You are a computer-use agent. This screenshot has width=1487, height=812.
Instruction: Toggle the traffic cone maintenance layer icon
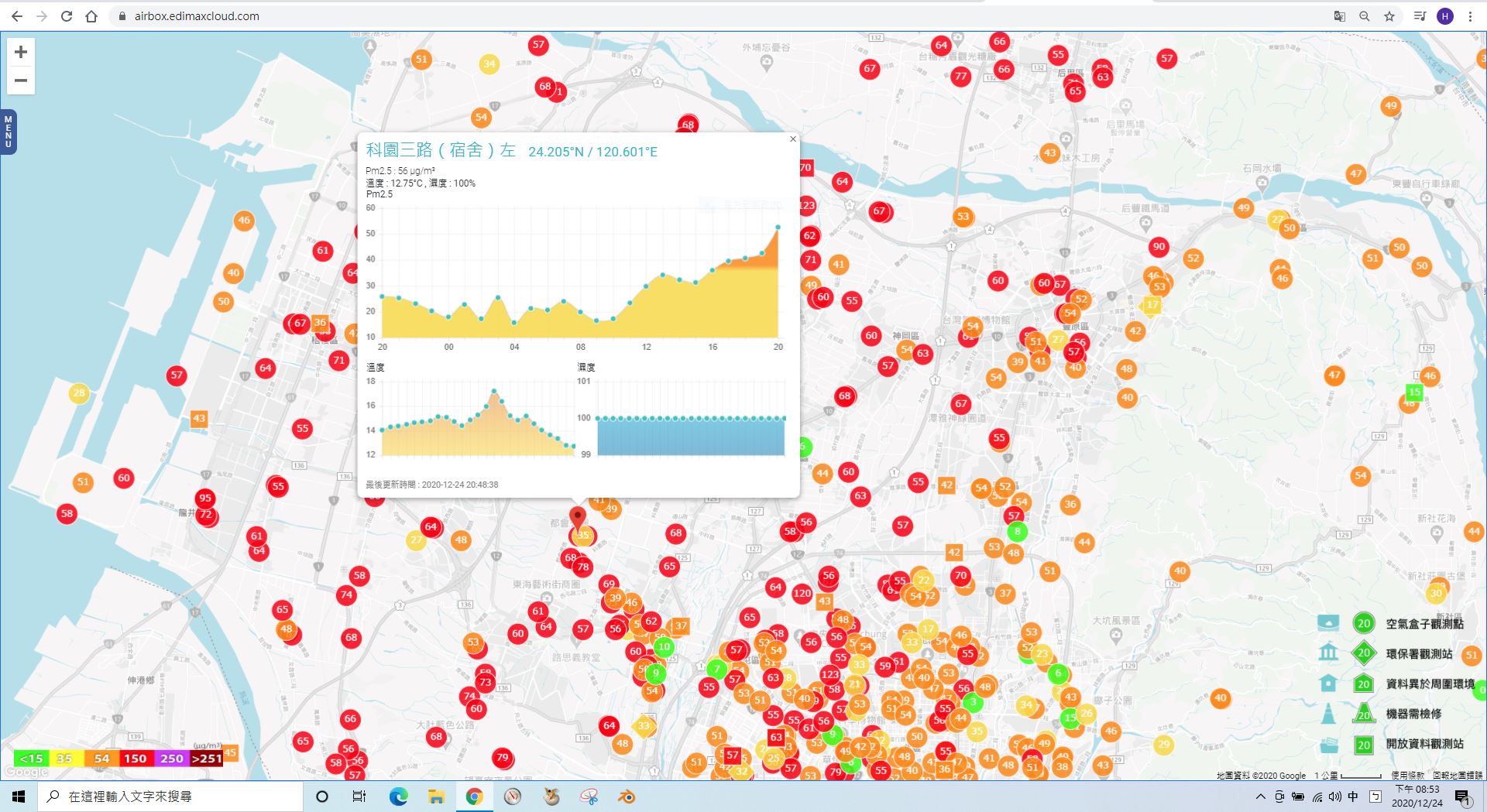tap(1328, 713)
